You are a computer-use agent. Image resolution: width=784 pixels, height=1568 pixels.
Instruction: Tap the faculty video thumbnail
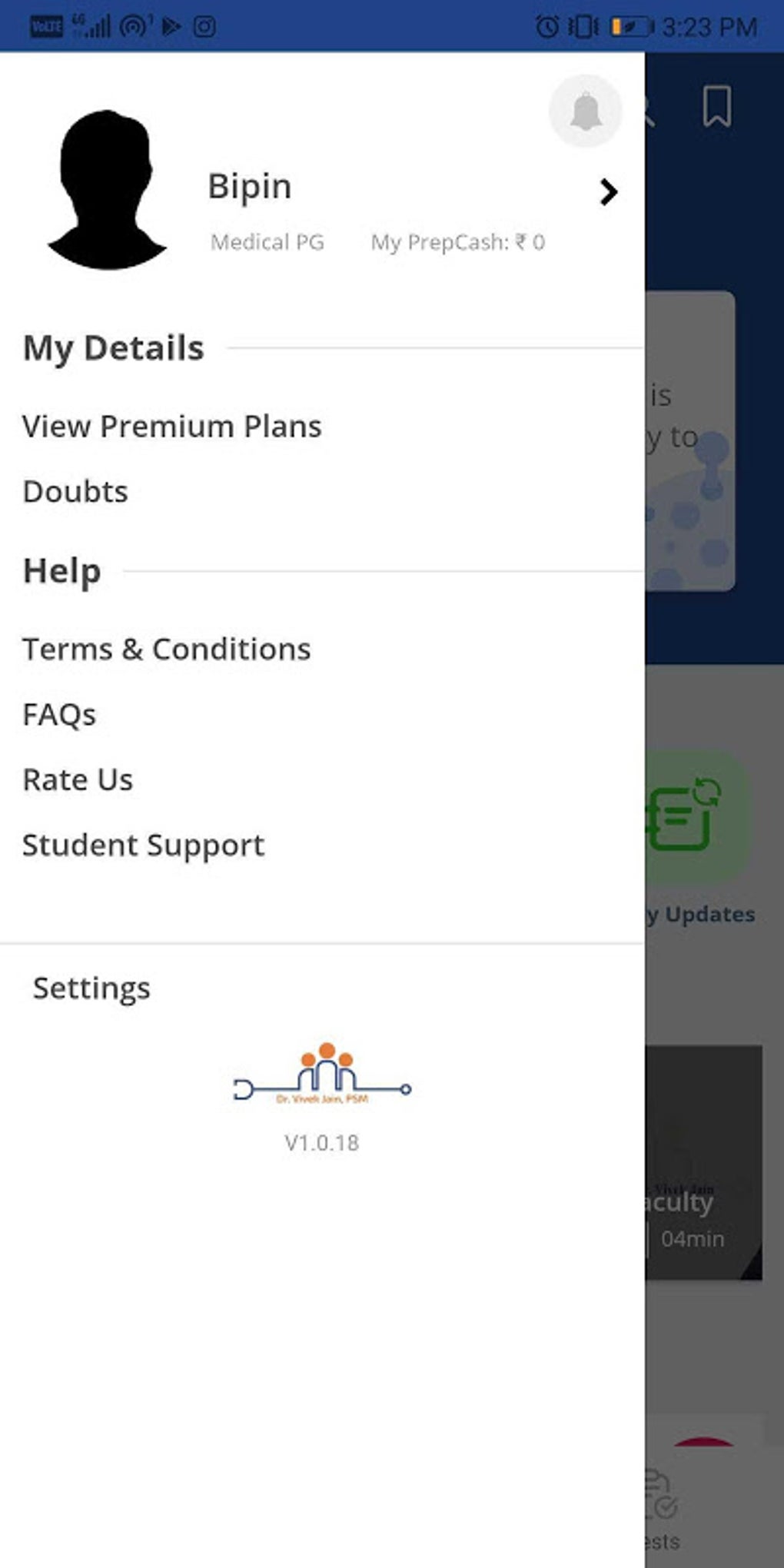(x=703, y=1161)
